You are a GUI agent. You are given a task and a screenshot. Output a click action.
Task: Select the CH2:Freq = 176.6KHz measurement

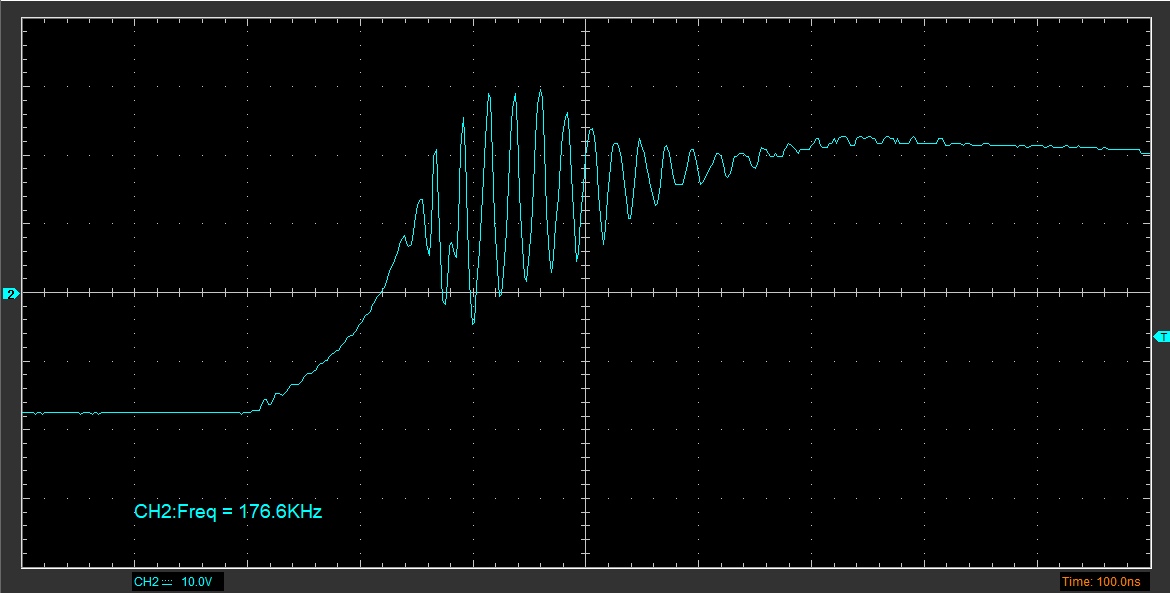[x=227, y=512]
